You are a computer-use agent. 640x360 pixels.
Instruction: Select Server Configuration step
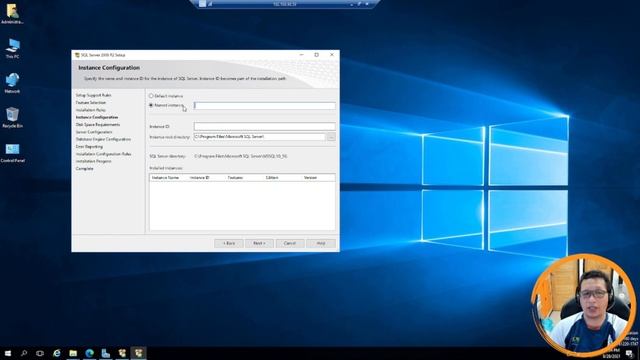point(94,132)
